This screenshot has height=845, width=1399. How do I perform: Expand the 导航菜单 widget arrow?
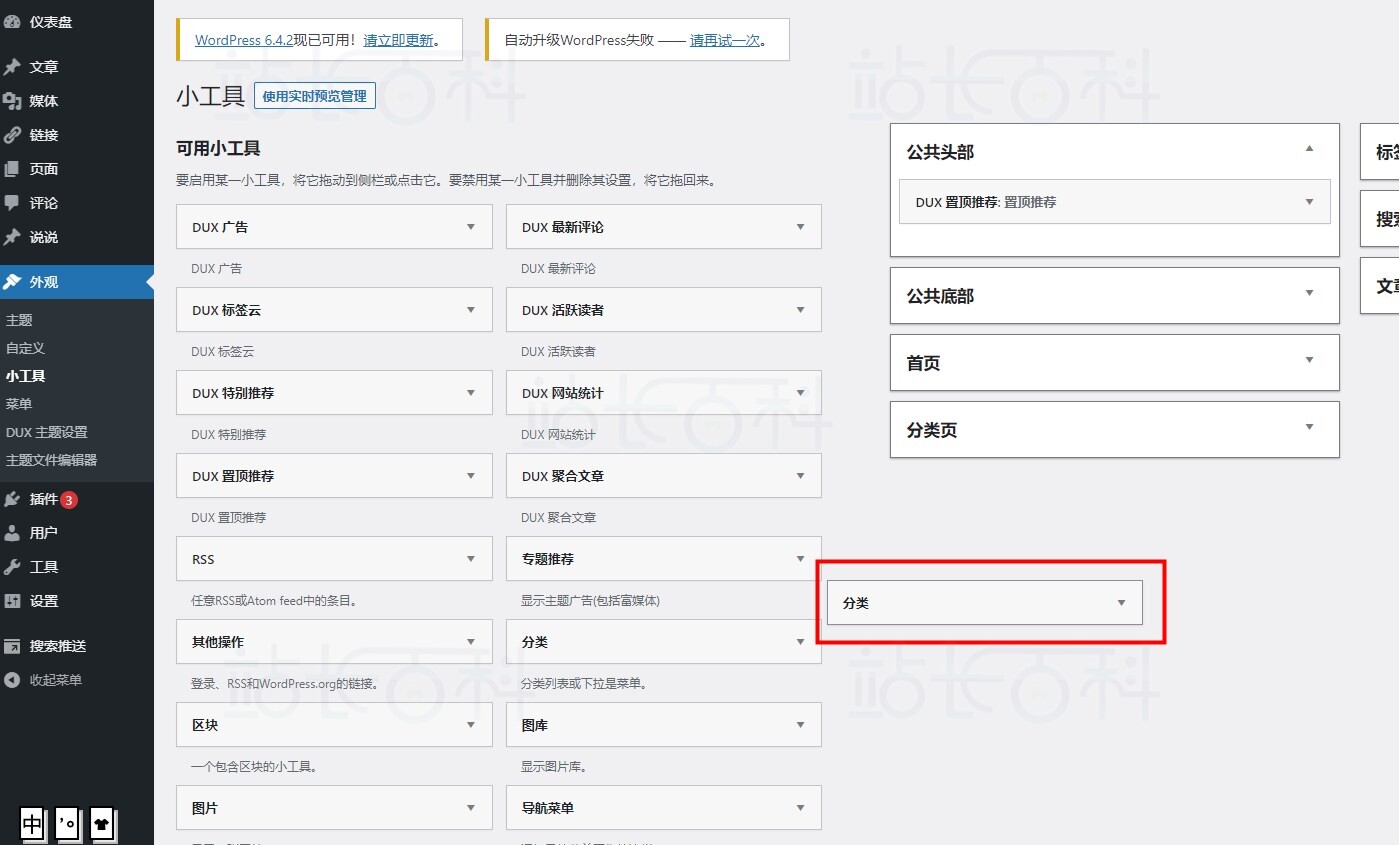click(800, 808)
